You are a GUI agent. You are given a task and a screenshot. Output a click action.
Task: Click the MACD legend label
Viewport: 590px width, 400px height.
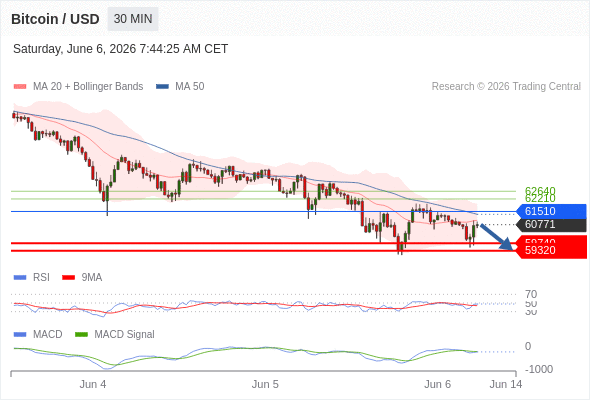48,335
